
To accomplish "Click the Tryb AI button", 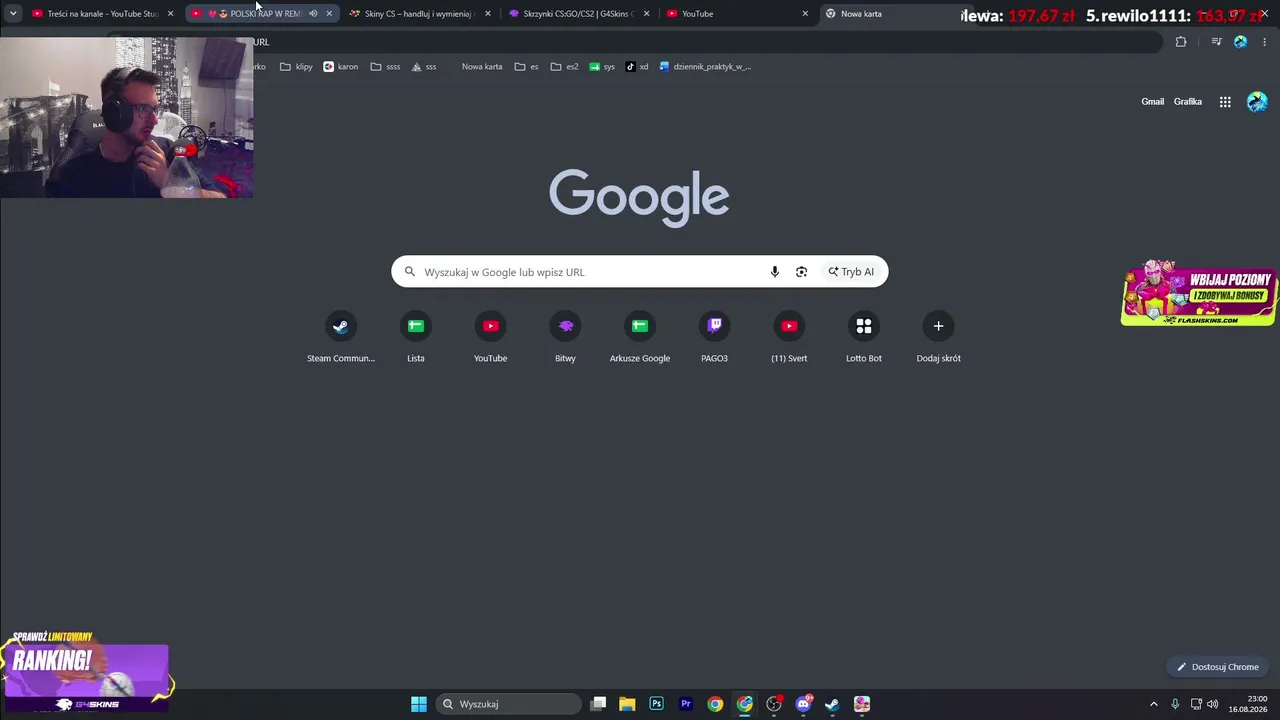I will tap(851, 272).
